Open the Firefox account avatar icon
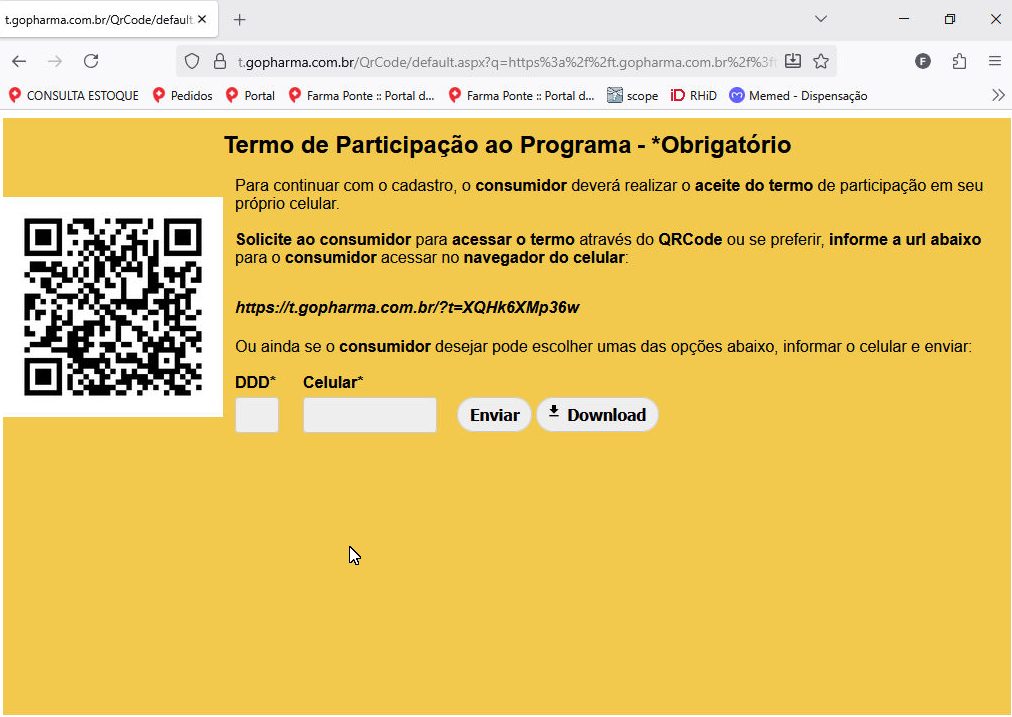The width and height of the screenshot is (1012, 717). 923,61
